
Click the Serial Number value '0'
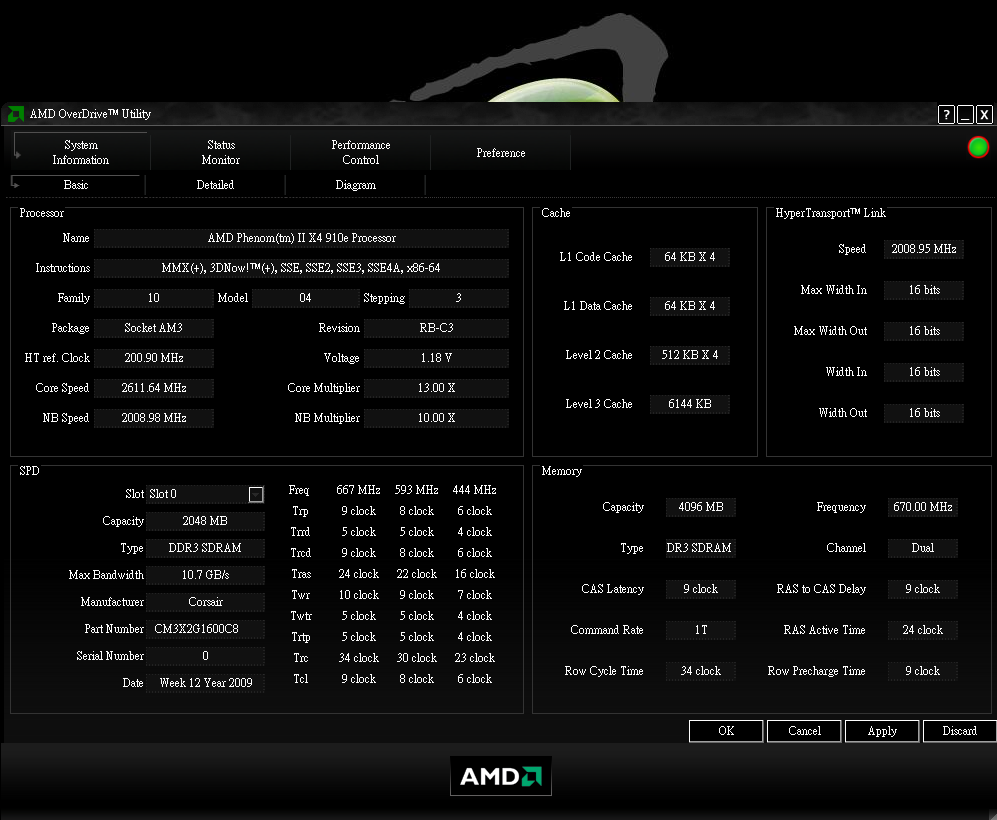[x=205, y=656]
